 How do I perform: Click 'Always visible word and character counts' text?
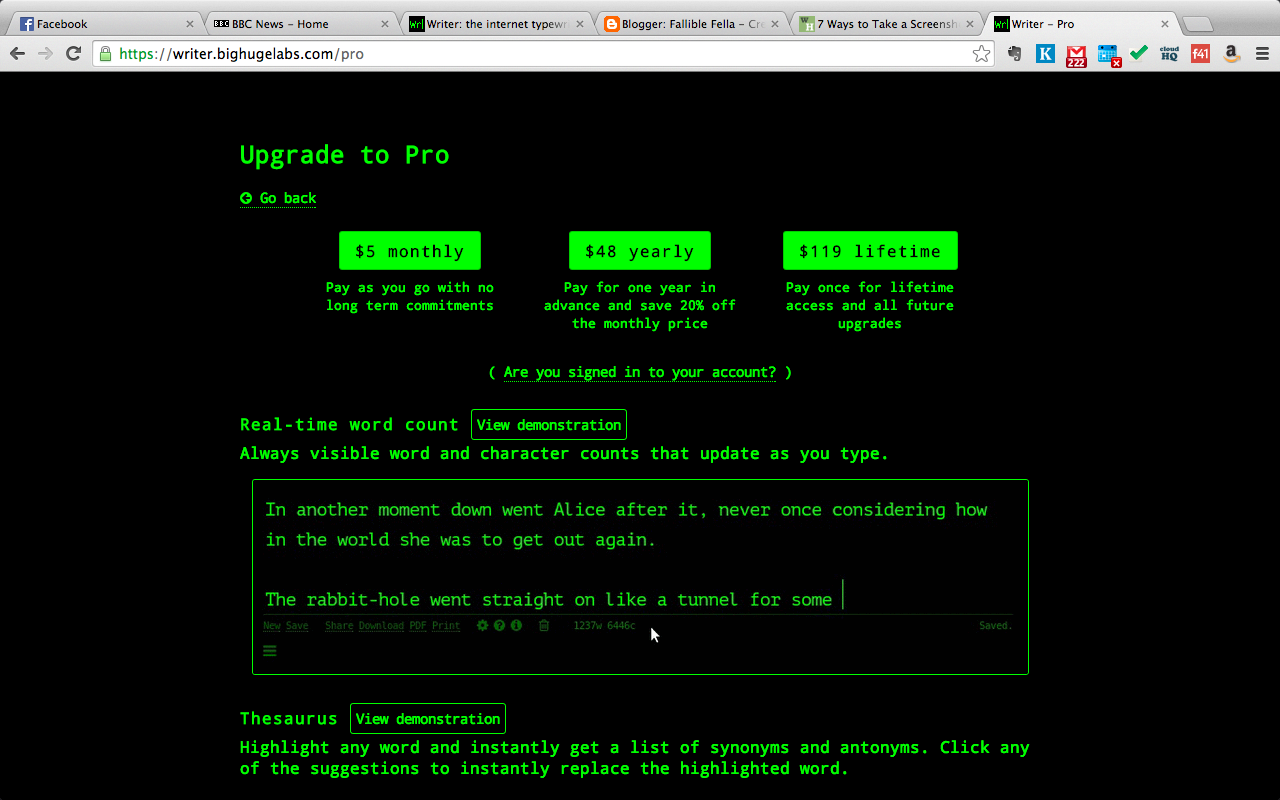pos(564,454)
